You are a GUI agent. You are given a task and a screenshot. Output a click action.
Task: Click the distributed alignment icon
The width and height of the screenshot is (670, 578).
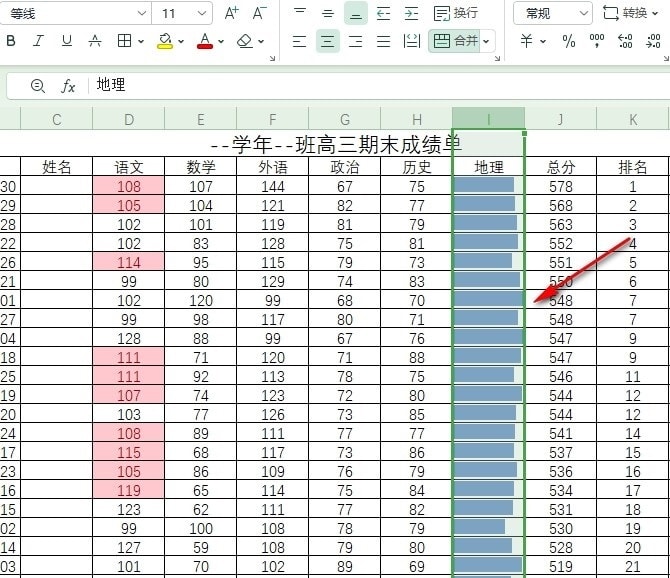tap(411, 41)
